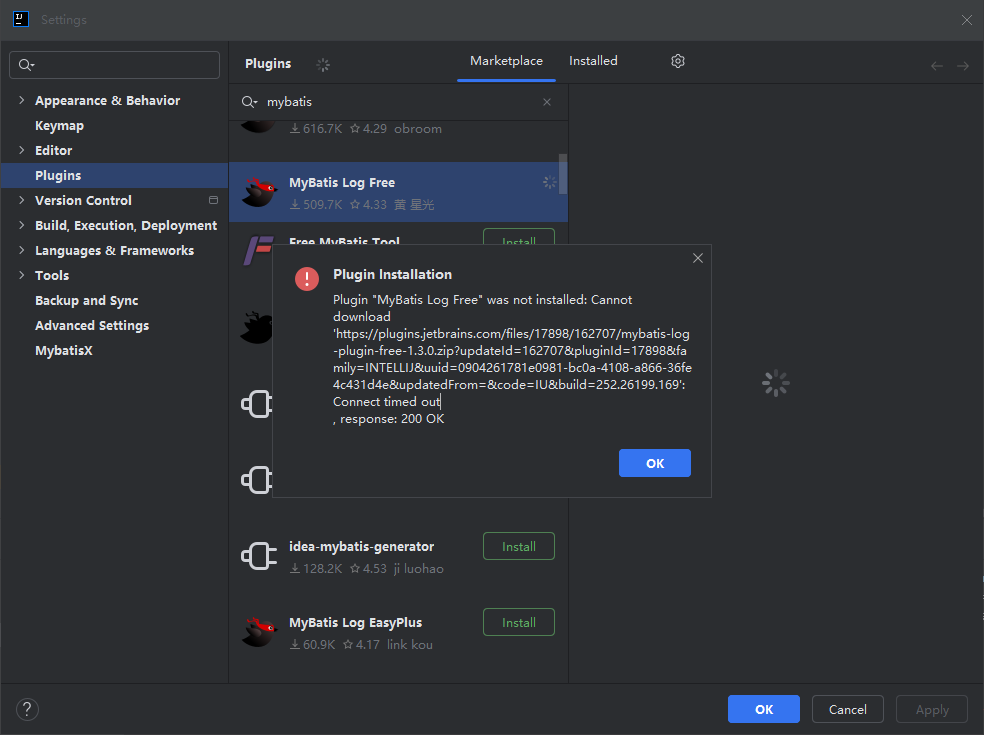Click the mybatis plugin search field
Viewport: 984px width, 735px height.
click(x=398, y=102)
